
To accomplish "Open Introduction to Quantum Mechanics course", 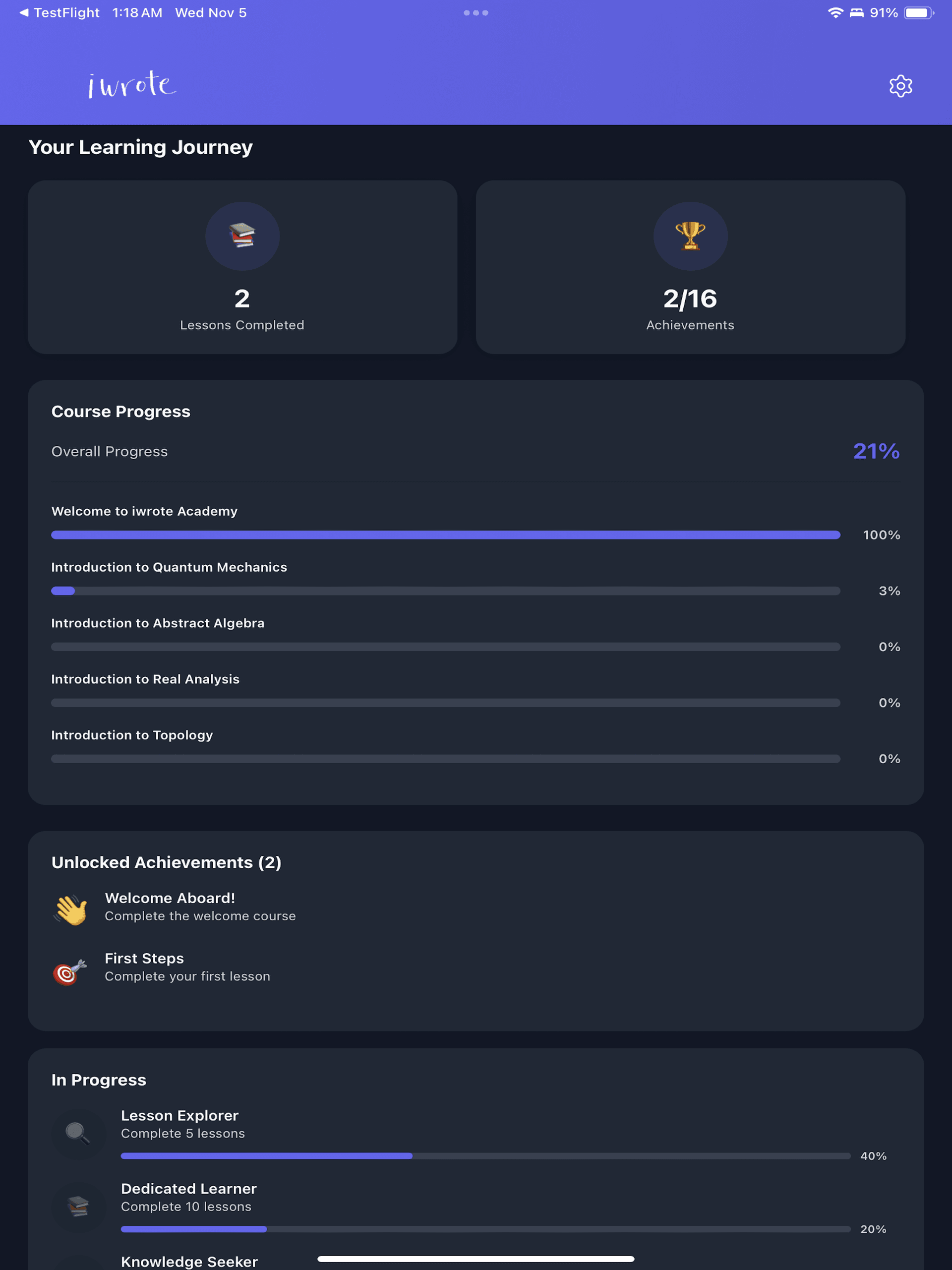I will [x=170, y=567].
